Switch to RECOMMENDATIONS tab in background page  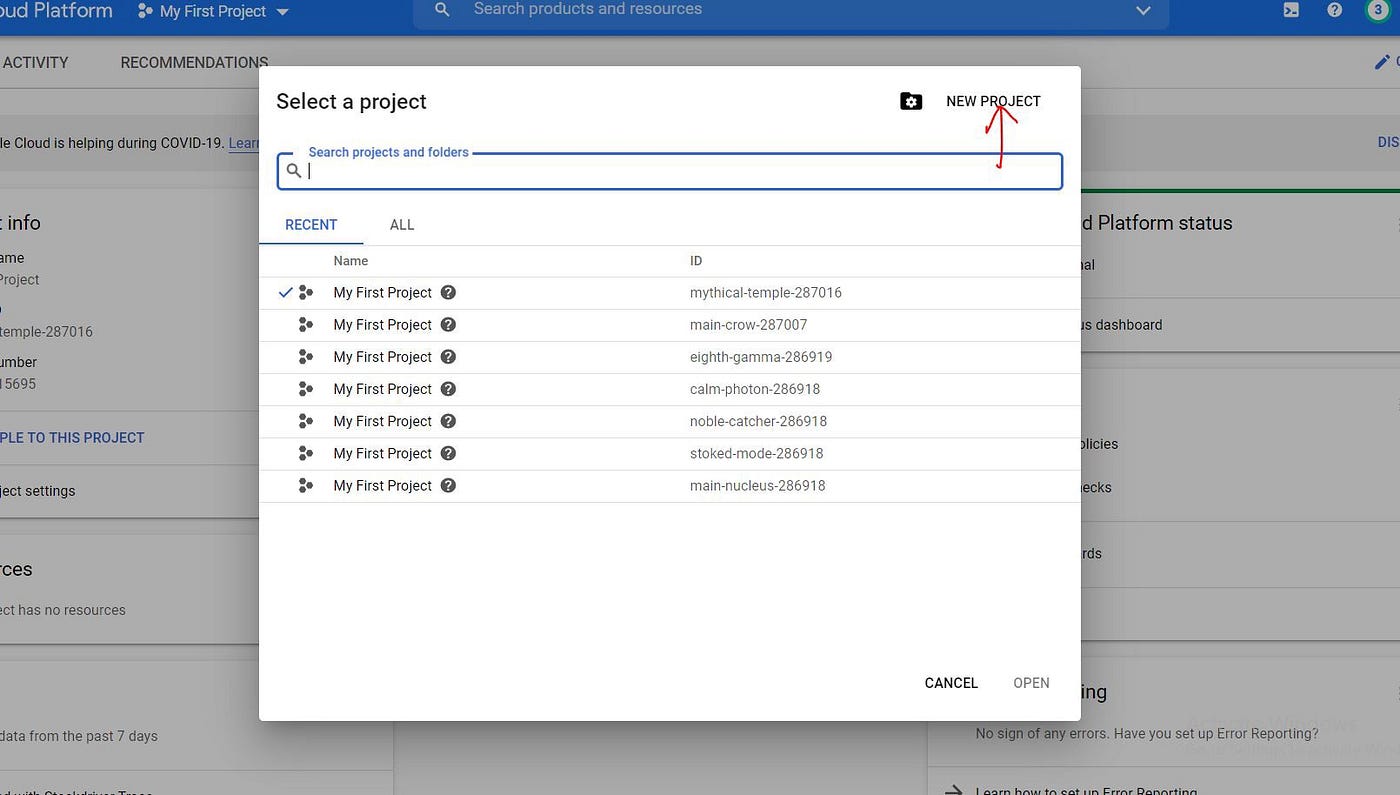[194, 62]
